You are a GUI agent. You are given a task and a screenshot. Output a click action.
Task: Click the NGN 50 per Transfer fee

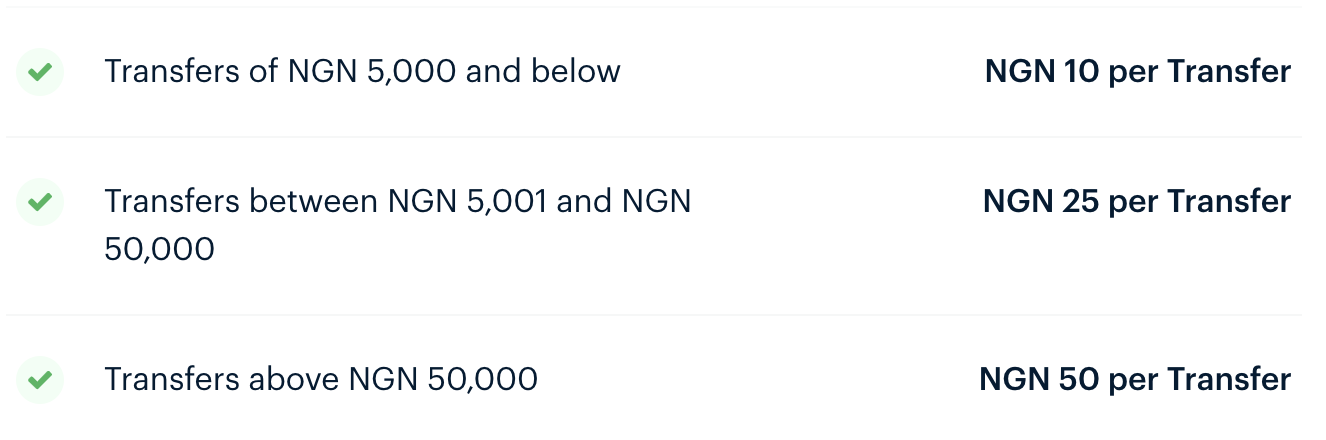pos(1135,380)
